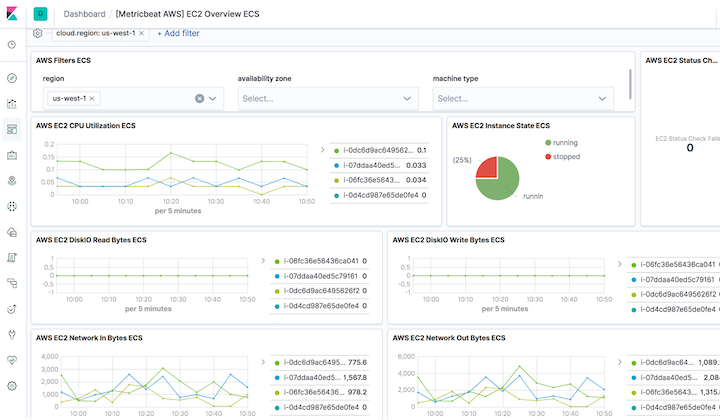
Task: Open the recently viewed clock icon
Action: pyautogui.click(x=12, y=45)
